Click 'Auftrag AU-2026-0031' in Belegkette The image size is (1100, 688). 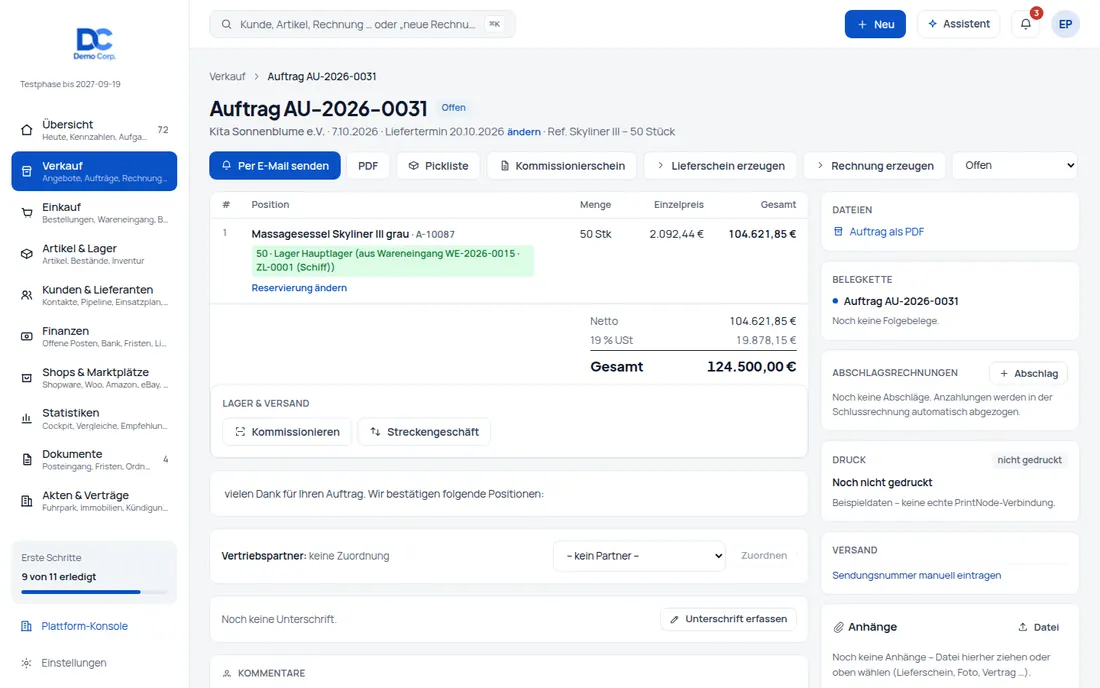[901, 302]
